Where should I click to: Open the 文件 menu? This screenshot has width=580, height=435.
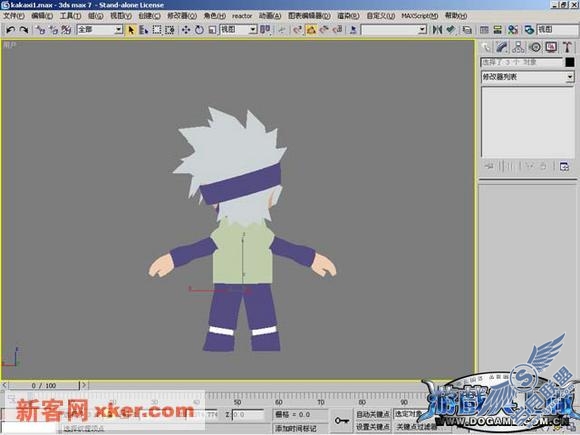pos(14,16)
